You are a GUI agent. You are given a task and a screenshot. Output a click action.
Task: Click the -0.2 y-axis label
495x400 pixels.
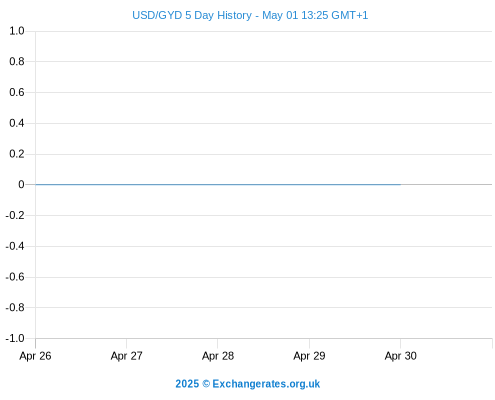(15, 215)
